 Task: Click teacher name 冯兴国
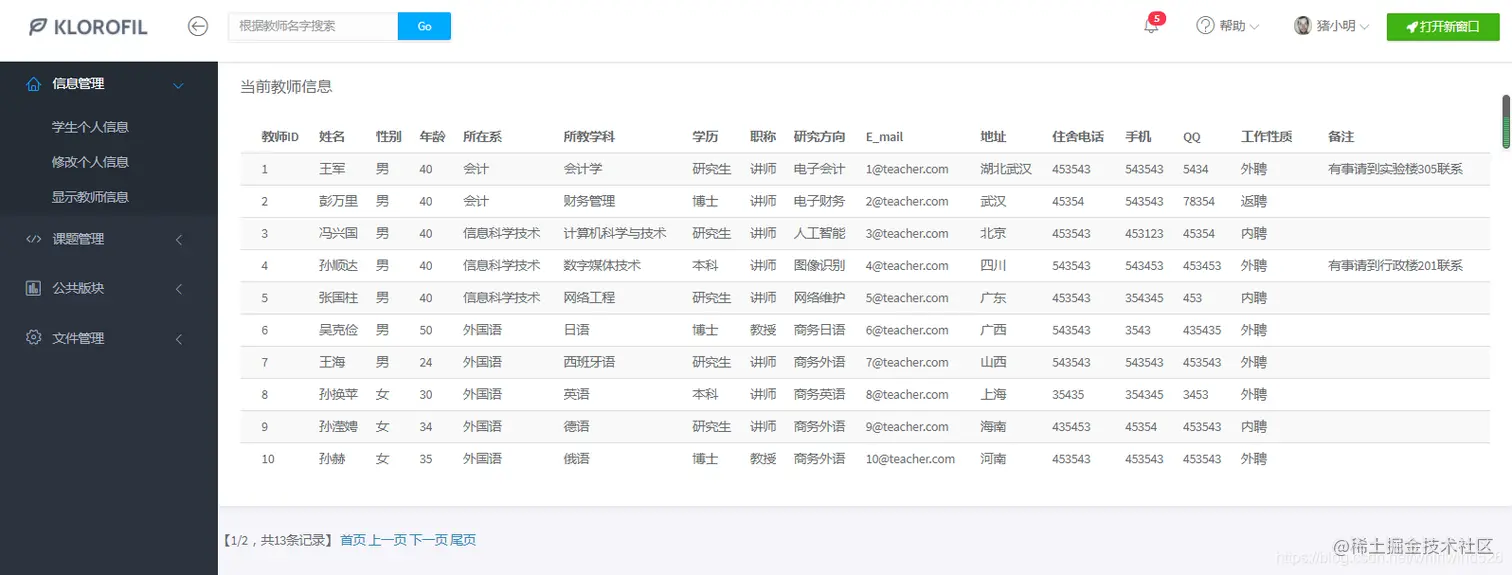click(x=338, y=233)
